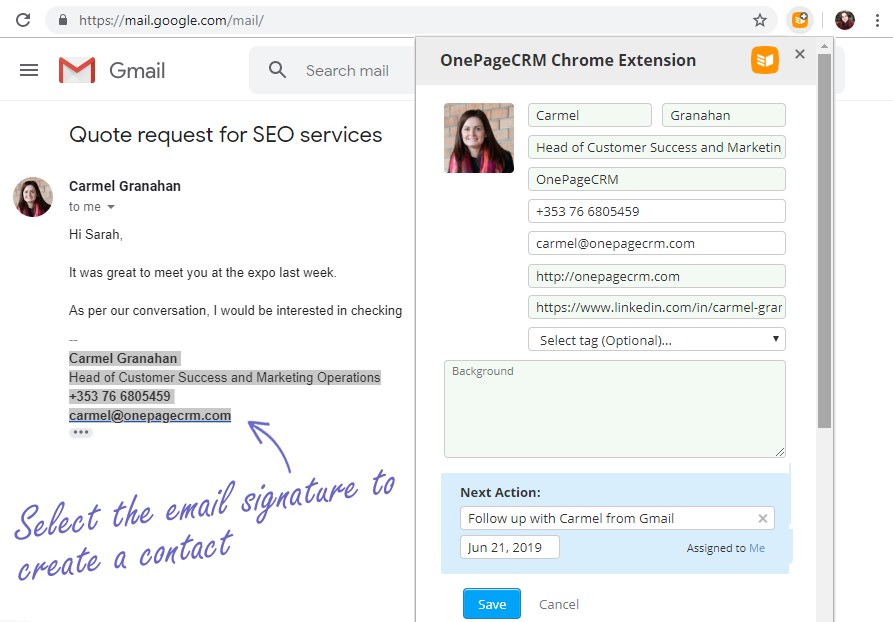Edit the last name field 'Granahan'

point(723,115)
